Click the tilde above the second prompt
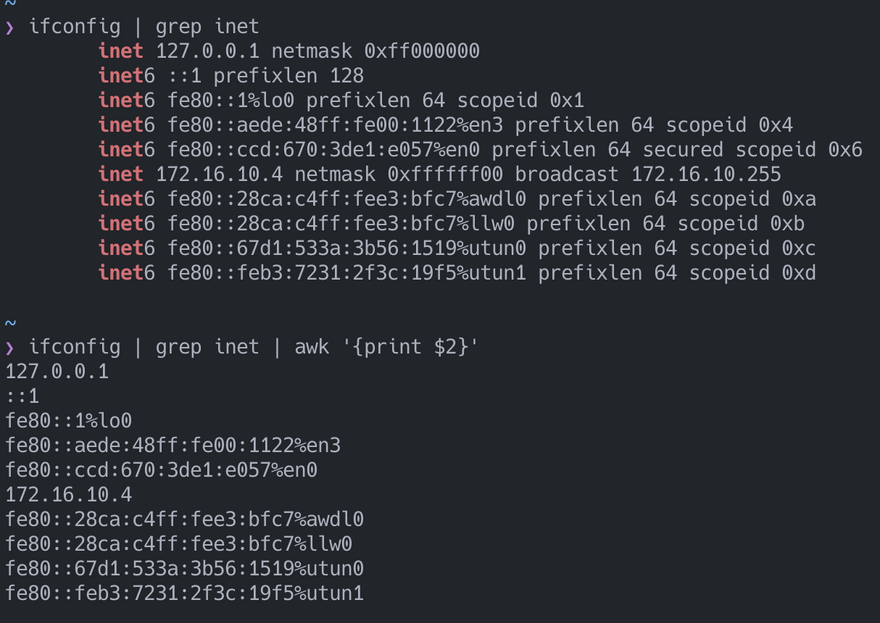The image size is (880, 623). (x=10, y=322)
